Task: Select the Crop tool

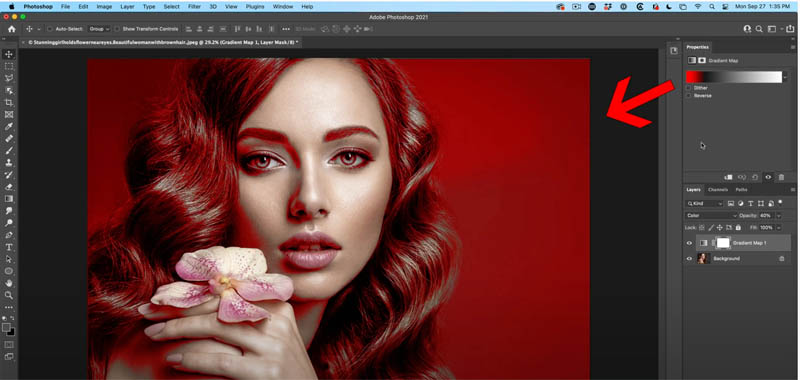Action: click(9, 103)
